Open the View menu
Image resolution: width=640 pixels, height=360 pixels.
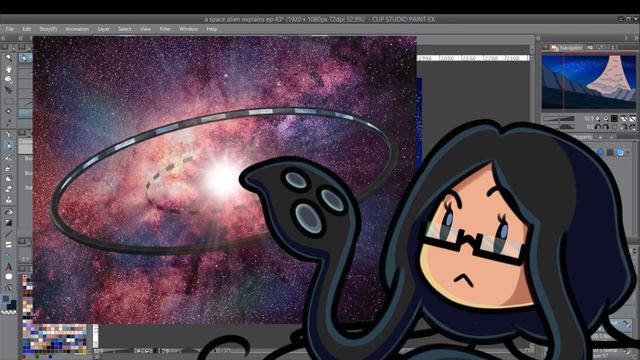[145, 29]
